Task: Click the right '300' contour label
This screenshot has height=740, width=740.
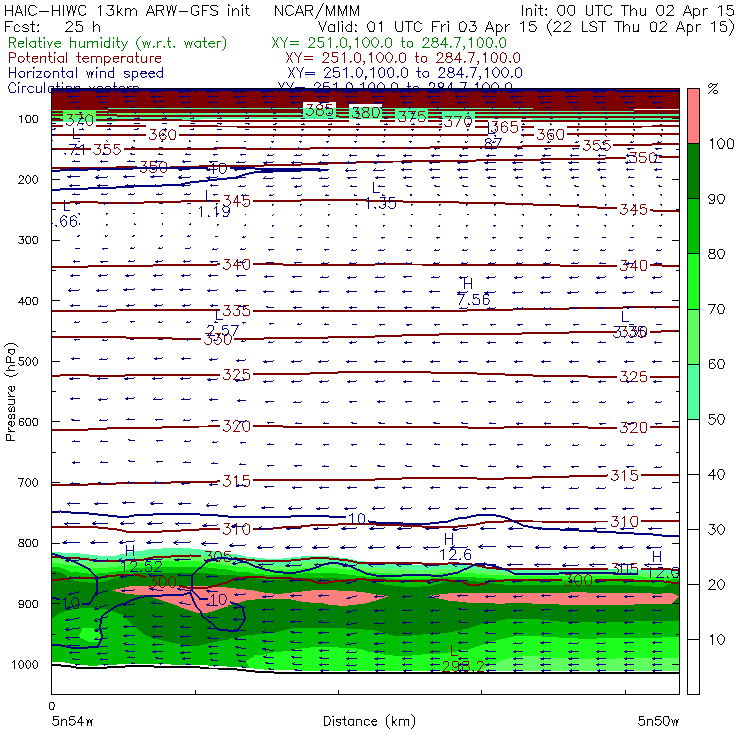Action: [578, 580]
